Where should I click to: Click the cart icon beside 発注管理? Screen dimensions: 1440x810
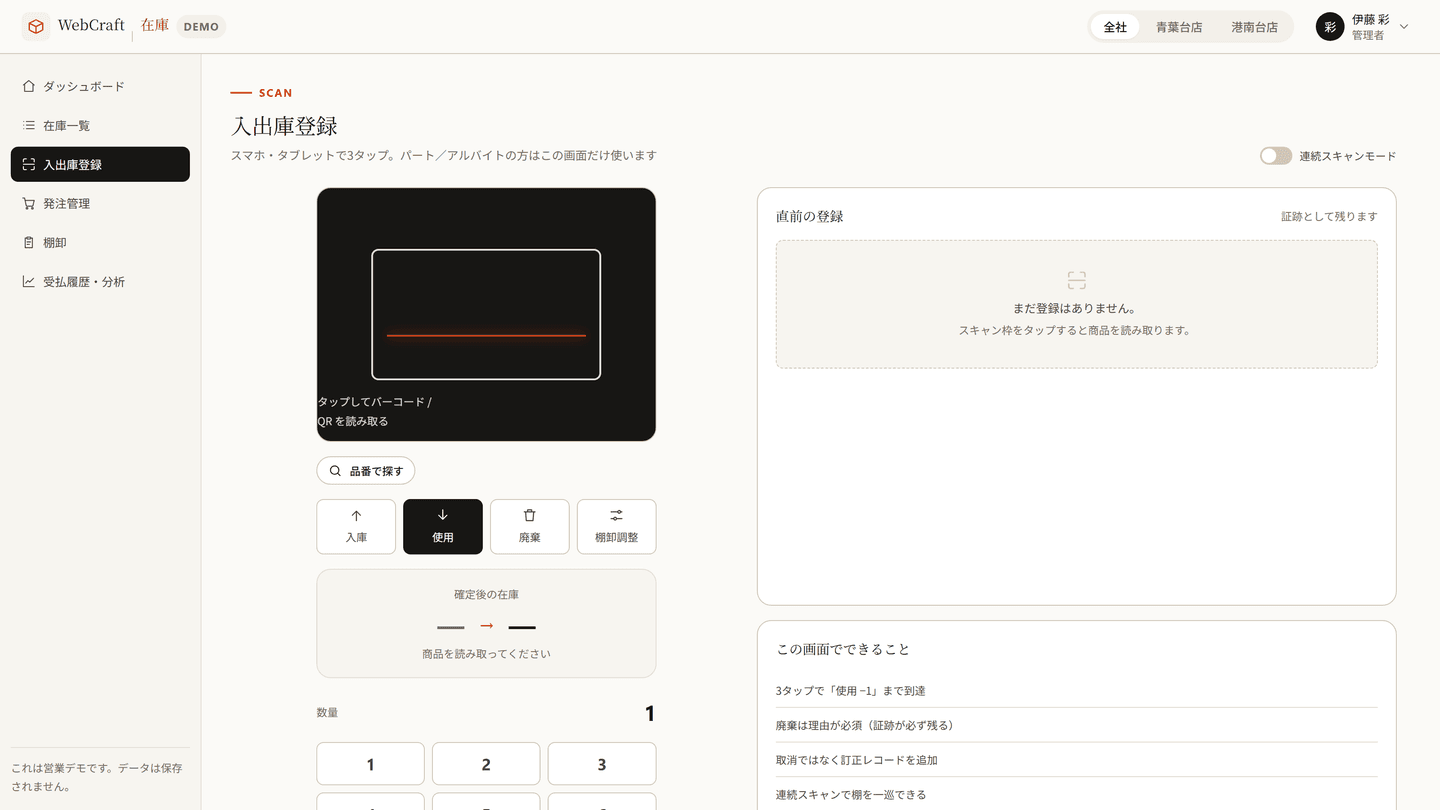29,203
